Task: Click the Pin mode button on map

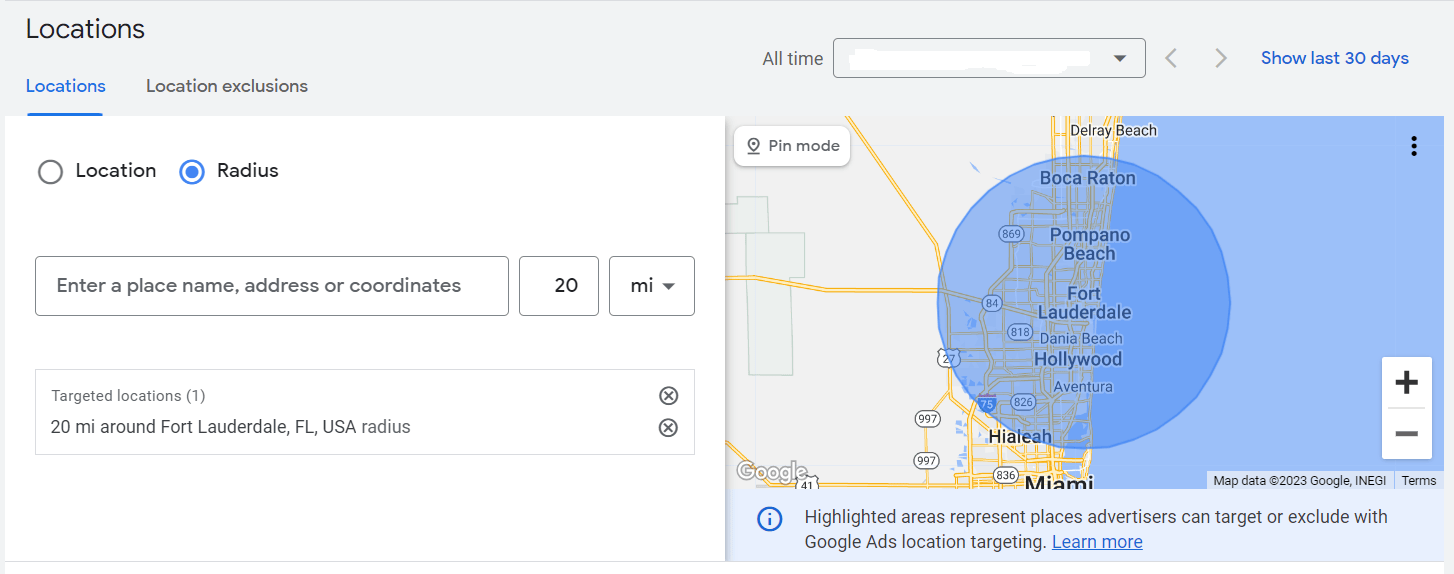Action: [x=792, y=146]
